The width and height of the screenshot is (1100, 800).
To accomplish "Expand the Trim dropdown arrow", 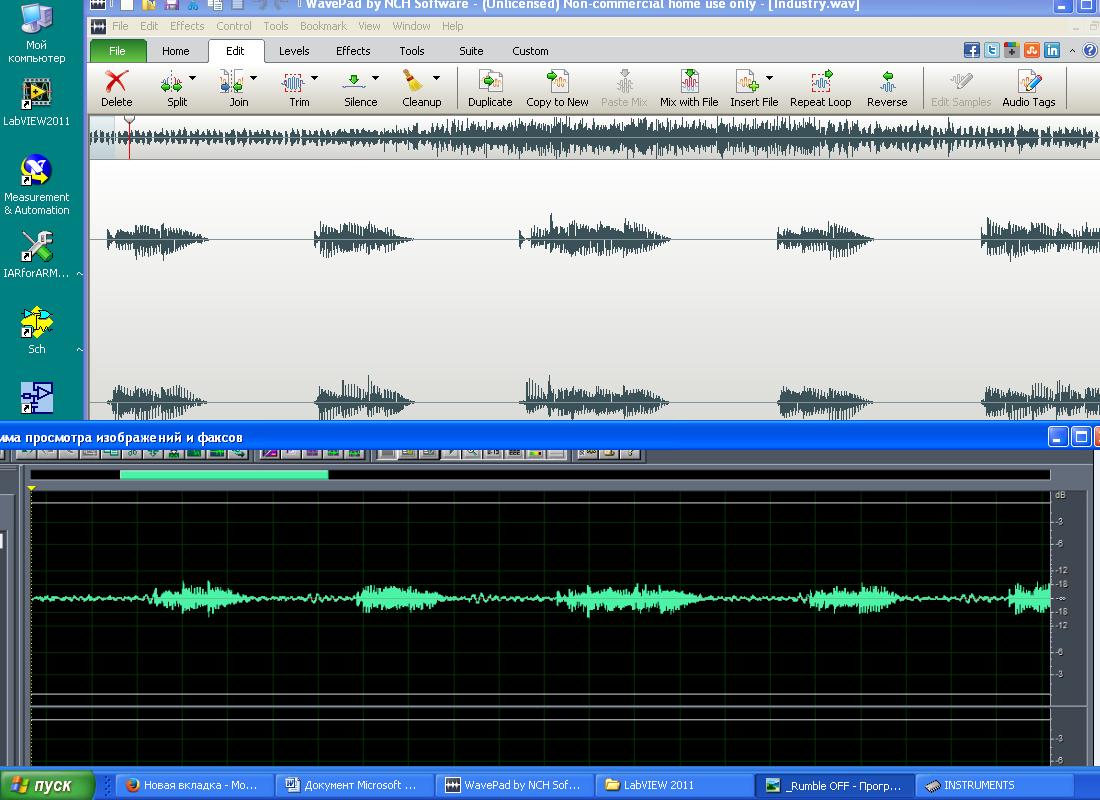I will tap(315, 78).
